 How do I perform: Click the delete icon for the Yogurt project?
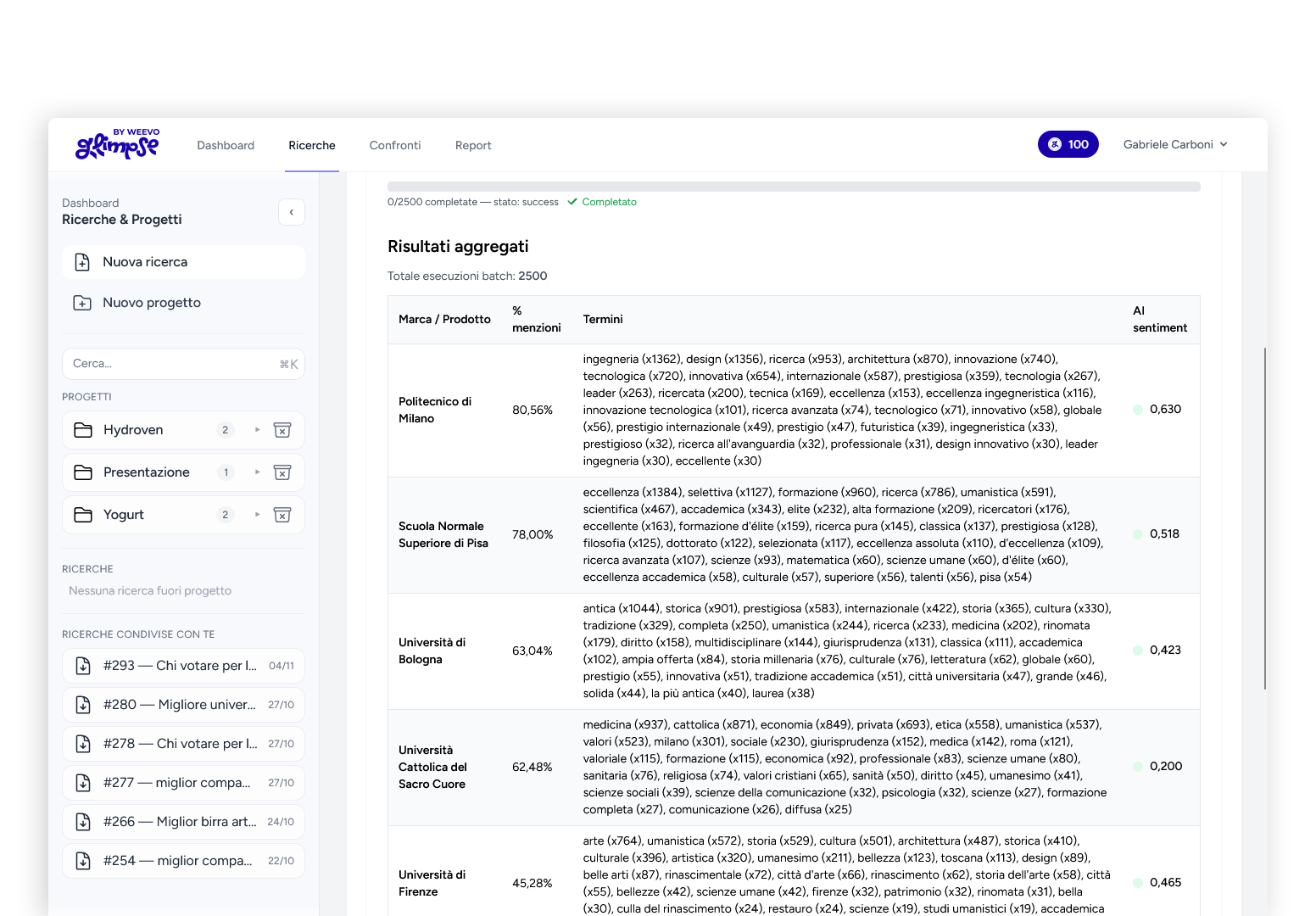click(x=283, y=515)
